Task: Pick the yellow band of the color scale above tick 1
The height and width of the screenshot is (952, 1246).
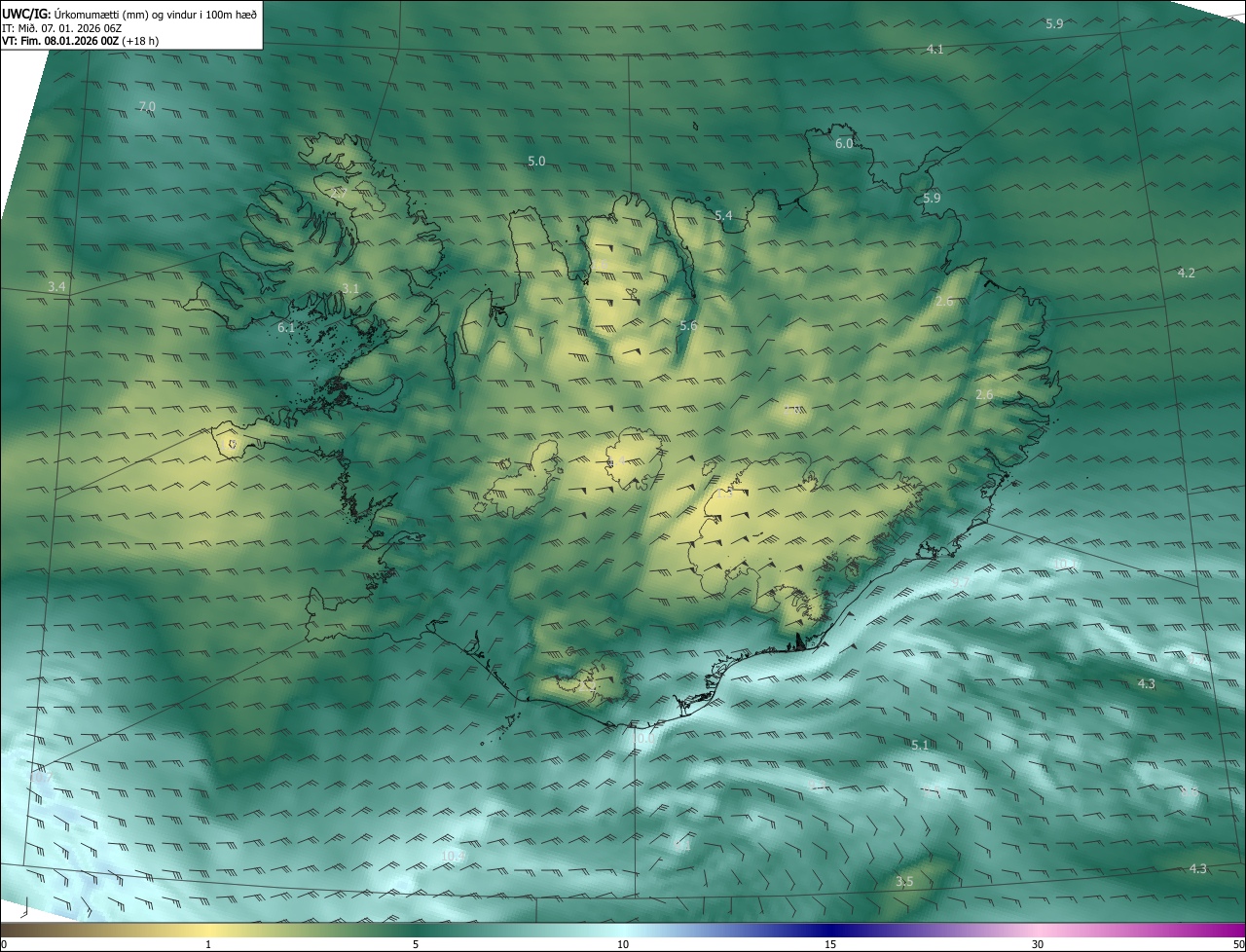Action: [x=208, y=929]
